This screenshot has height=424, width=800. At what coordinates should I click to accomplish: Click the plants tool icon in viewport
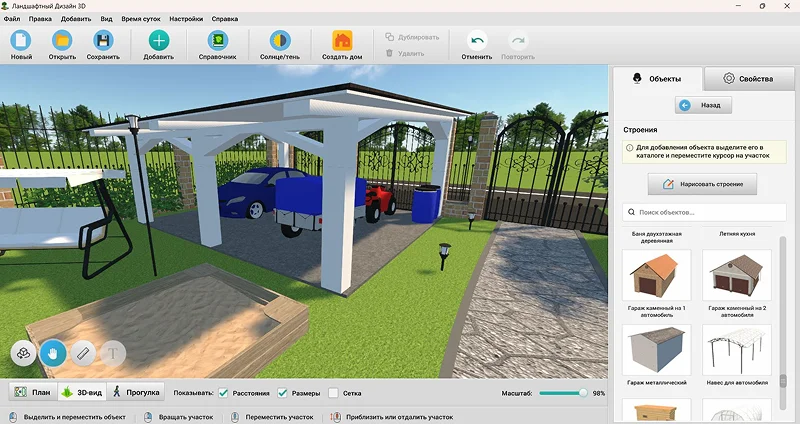(x=23, y=353)
